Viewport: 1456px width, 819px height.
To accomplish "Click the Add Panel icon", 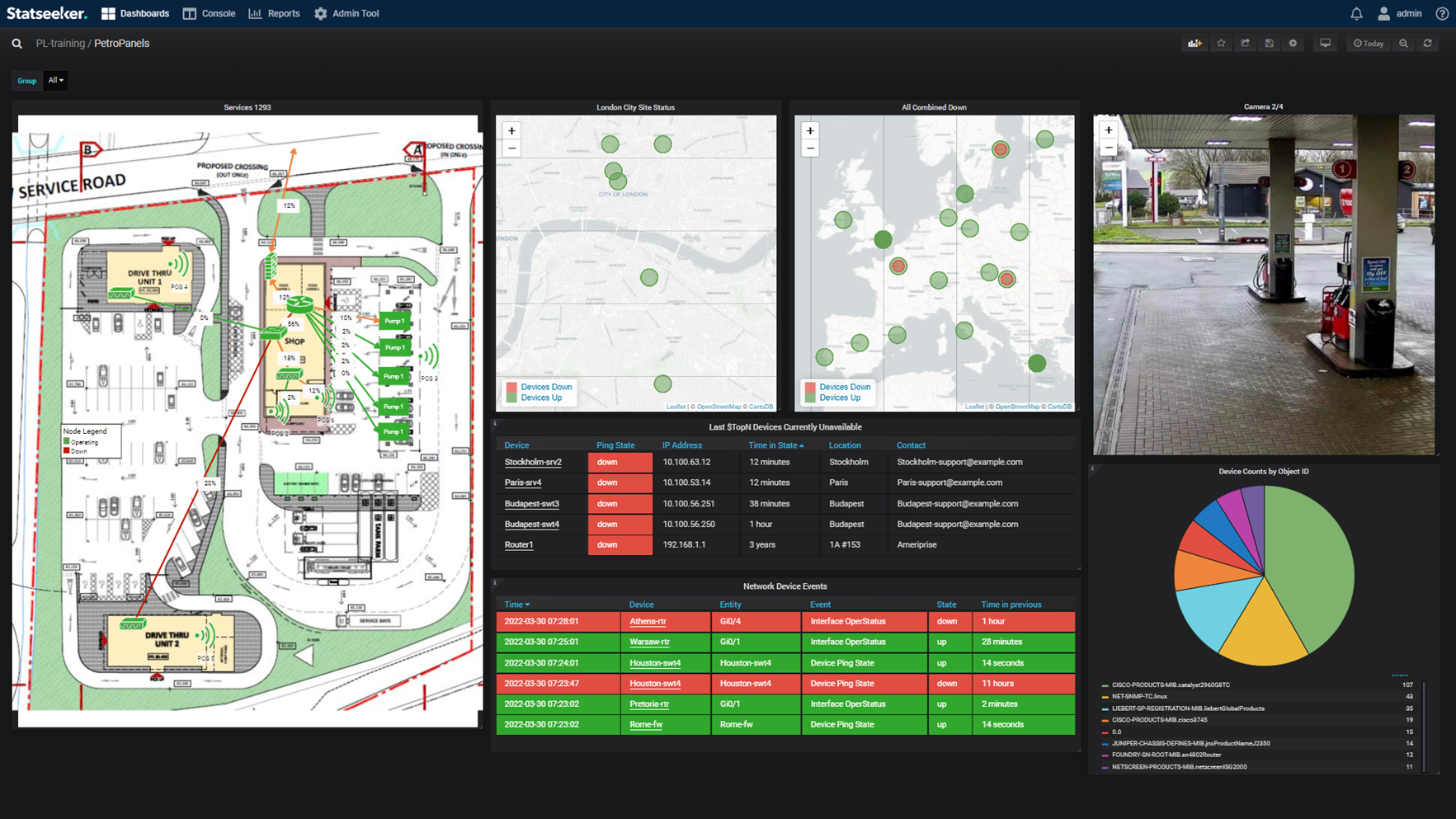I will point(1194,44).
